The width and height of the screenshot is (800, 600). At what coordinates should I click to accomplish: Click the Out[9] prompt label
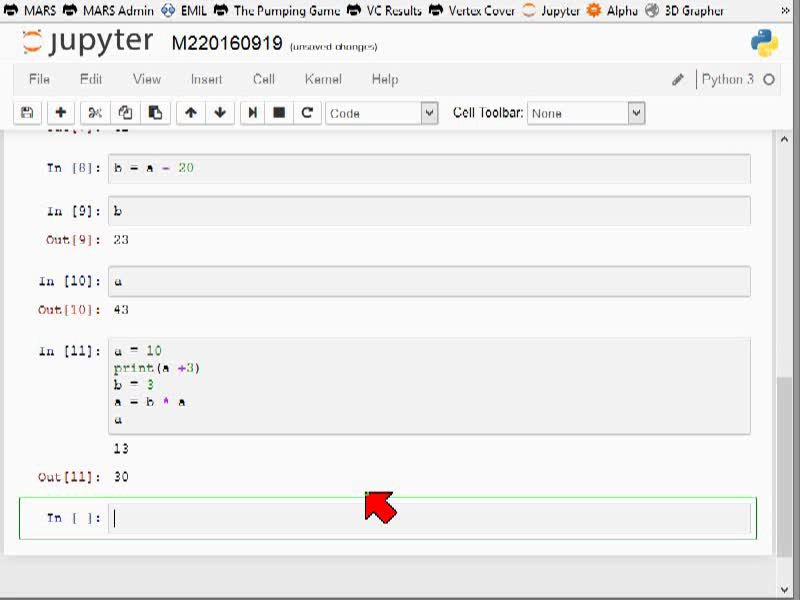point(73,240)
